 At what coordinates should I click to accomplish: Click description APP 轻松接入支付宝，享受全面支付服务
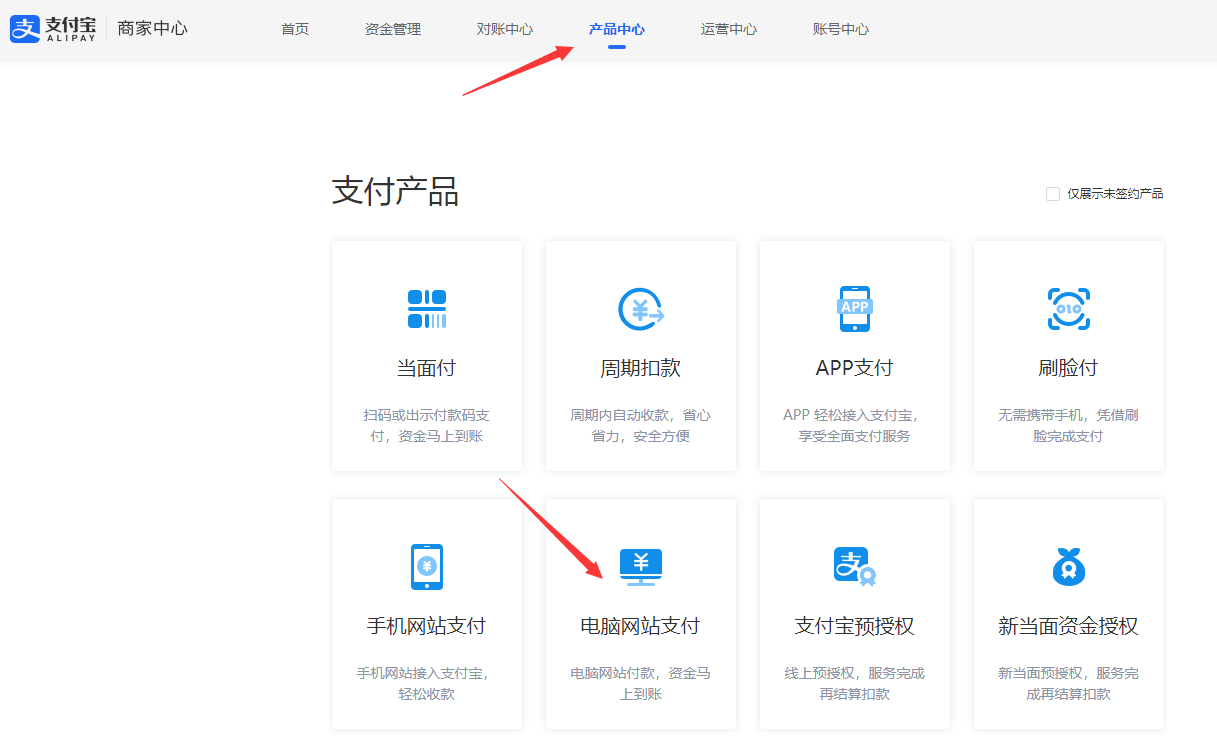(851, 425)
